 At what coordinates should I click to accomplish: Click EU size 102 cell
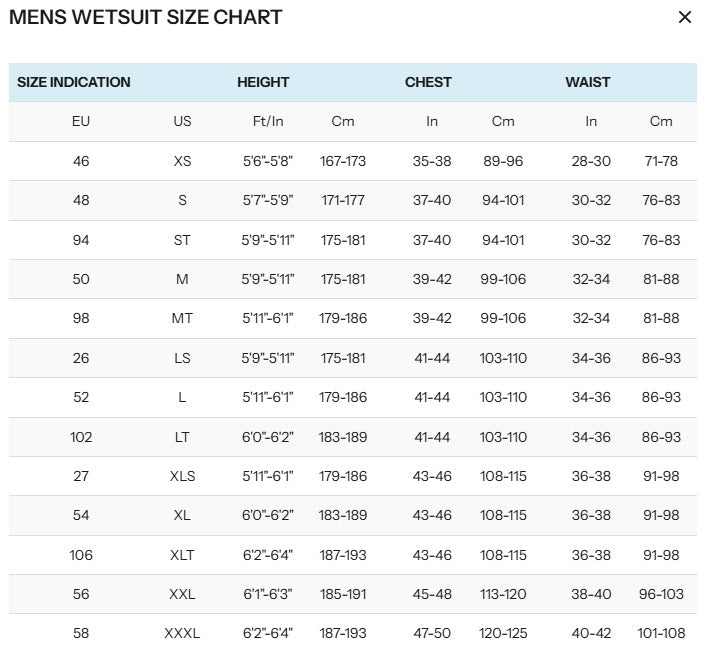pos(81,437)
